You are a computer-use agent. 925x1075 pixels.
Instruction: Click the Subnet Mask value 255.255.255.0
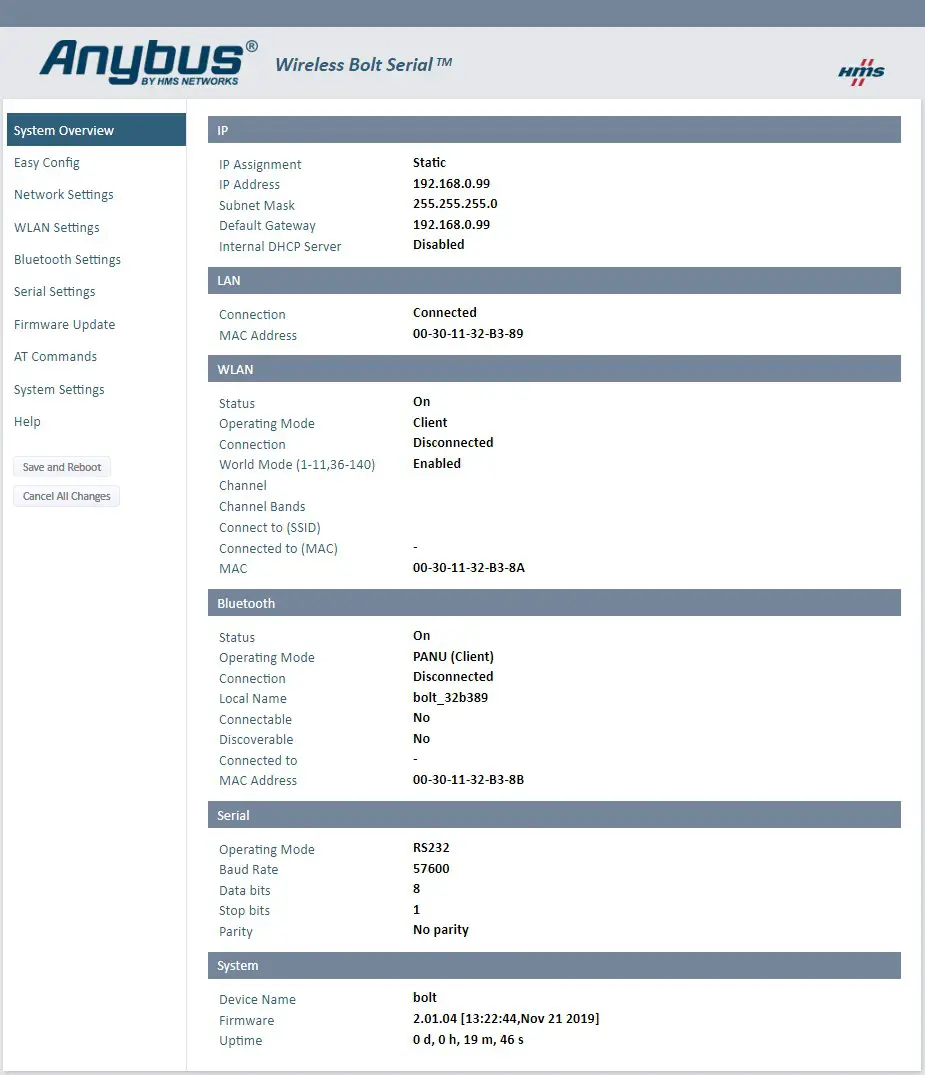coord(455,204)
